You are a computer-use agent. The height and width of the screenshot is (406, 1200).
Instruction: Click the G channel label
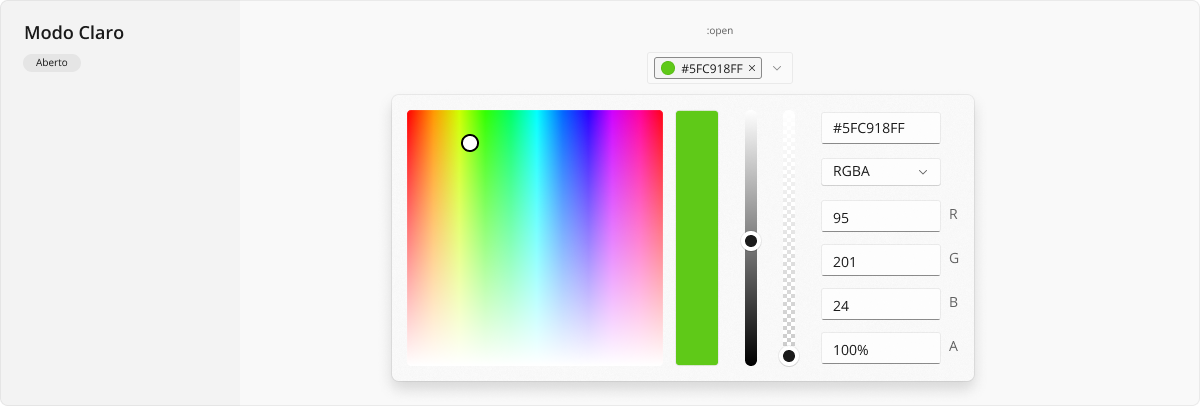tap(954, 258)
